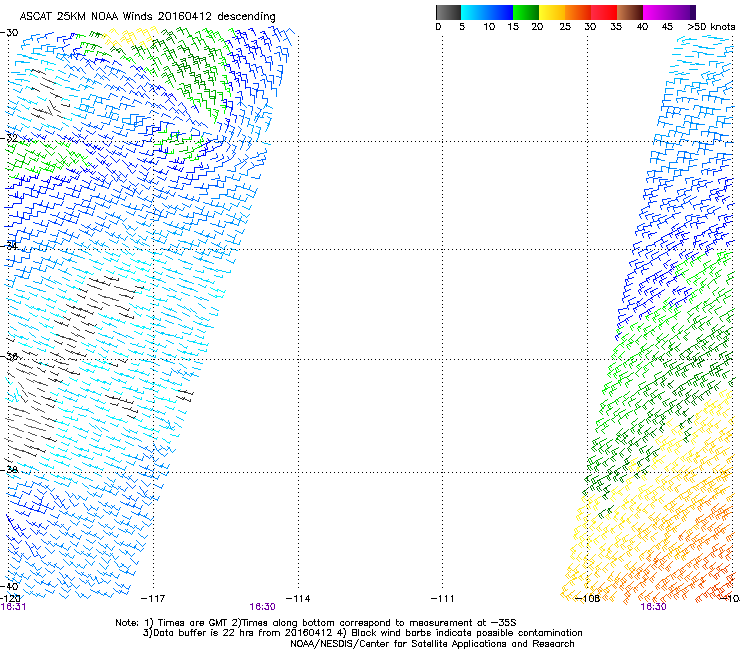Click the brown 35-40 knots legend segment

(x=630, y=12)
